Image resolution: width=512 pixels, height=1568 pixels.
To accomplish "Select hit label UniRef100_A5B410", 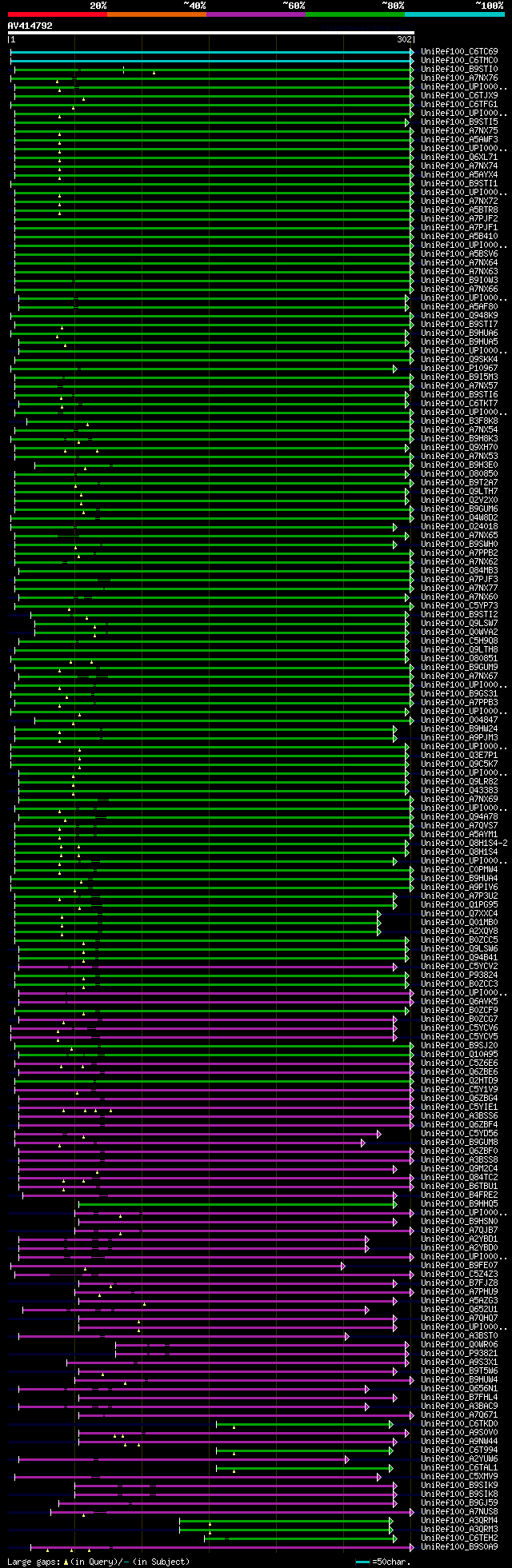I will click(x=459, y=237).
